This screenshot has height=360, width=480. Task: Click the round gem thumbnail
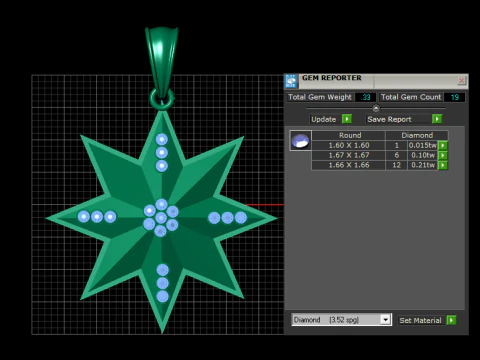300,140
